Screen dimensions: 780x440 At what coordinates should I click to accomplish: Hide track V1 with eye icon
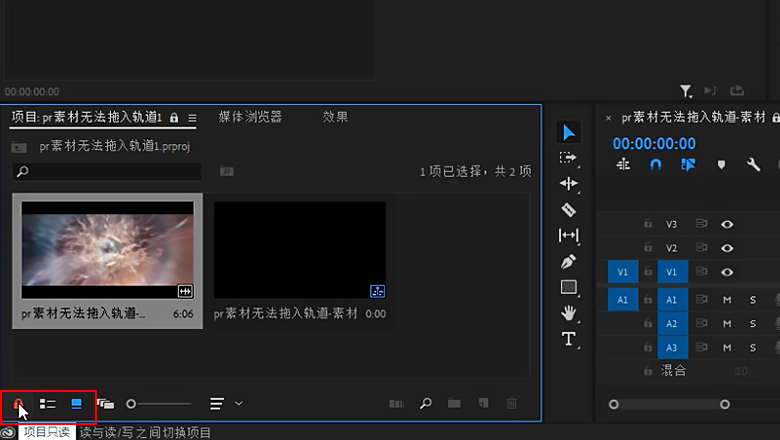coord(727,272)
